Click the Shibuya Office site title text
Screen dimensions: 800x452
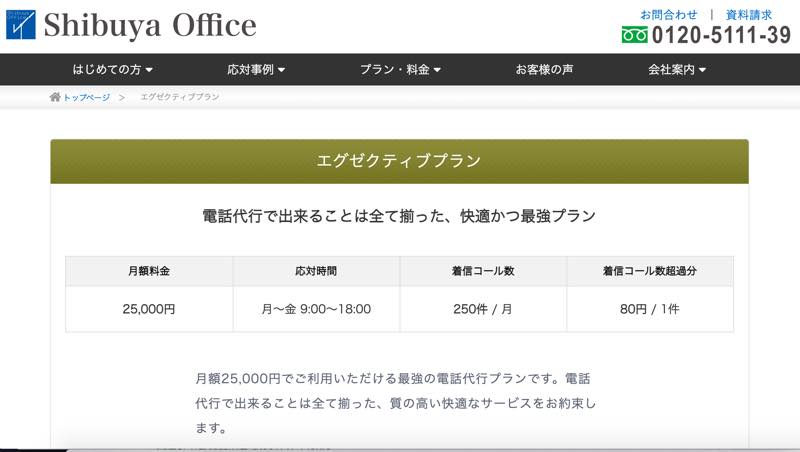[x=150, y=25]
